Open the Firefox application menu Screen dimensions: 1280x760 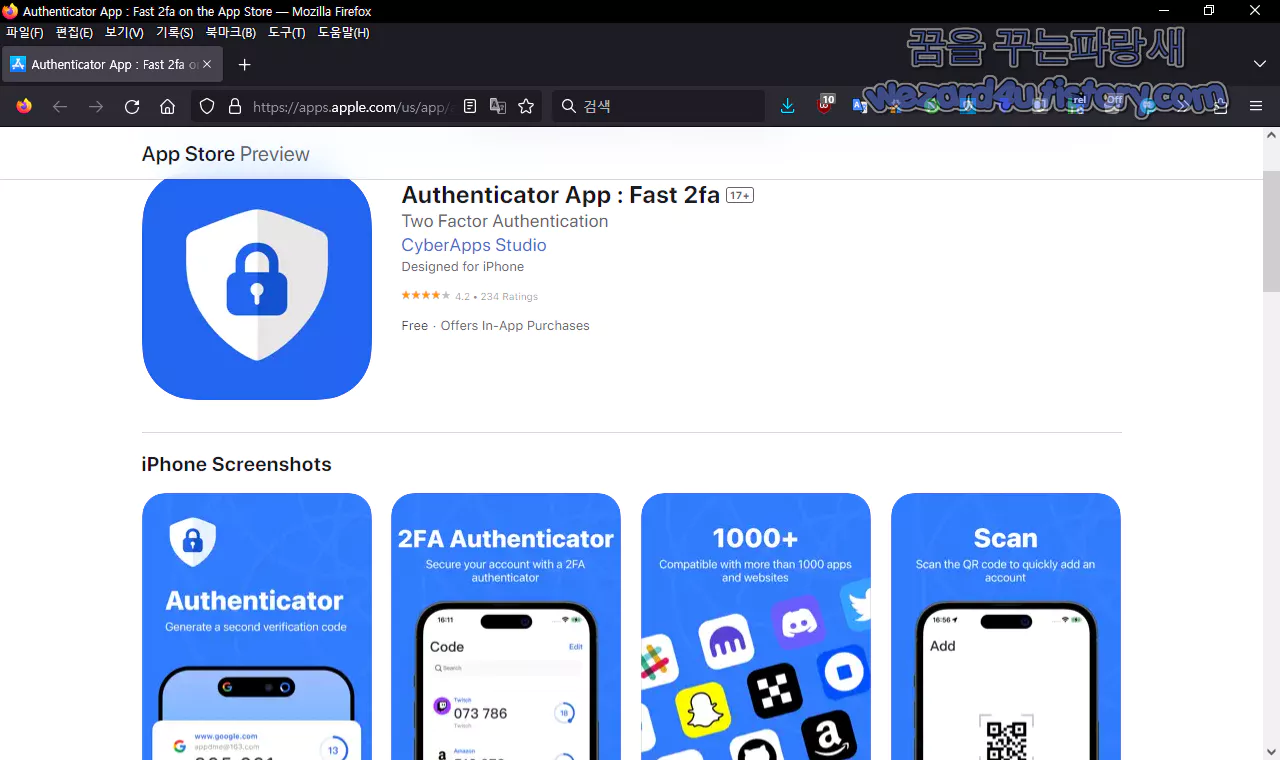tap(1256, 106)
